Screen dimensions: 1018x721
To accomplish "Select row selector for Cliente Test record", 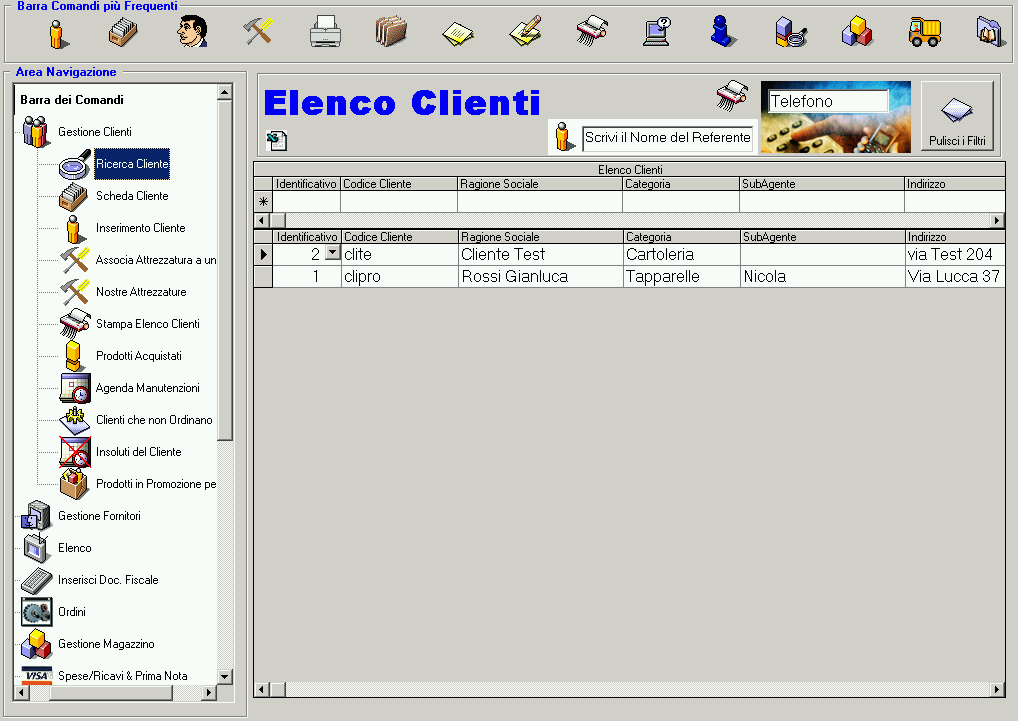I will pos(263,254).
